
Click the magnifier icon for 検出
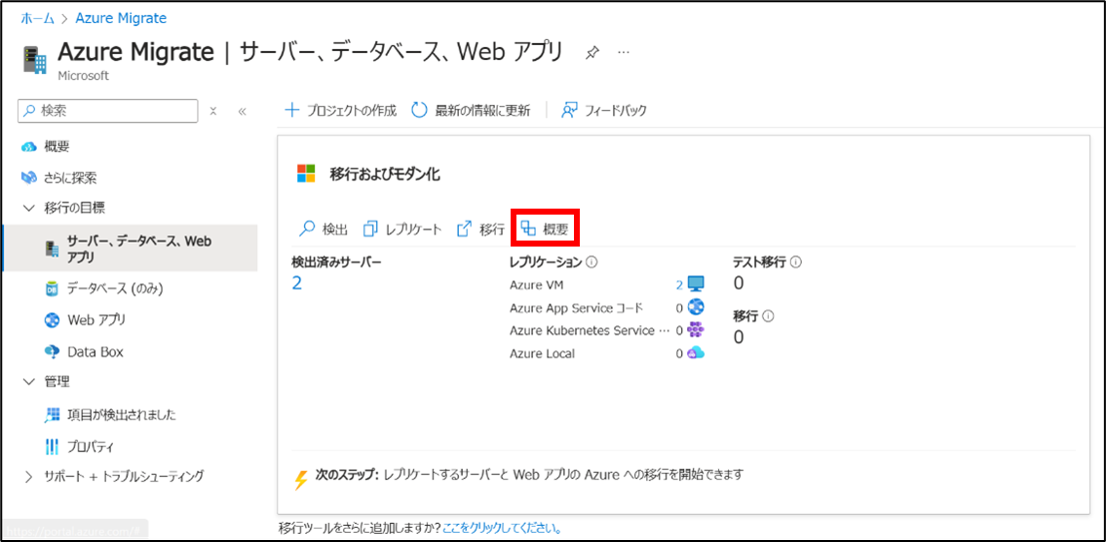coord(307,229)
